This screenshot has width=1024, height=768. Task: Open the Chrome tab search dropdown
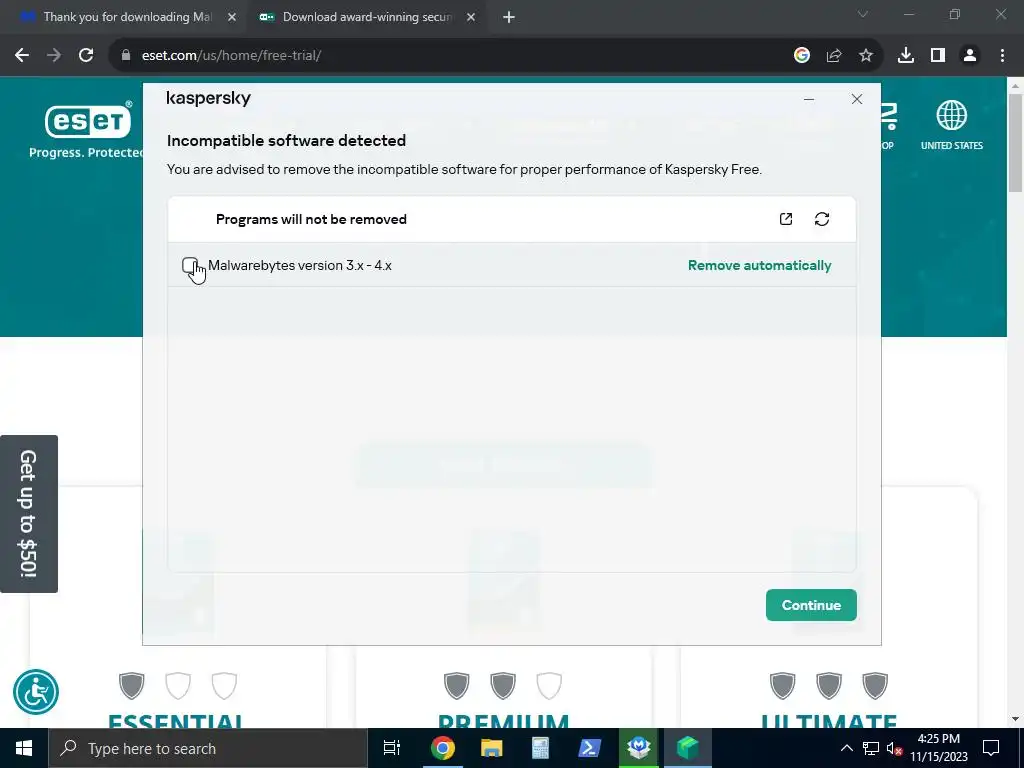coord(863,14)
